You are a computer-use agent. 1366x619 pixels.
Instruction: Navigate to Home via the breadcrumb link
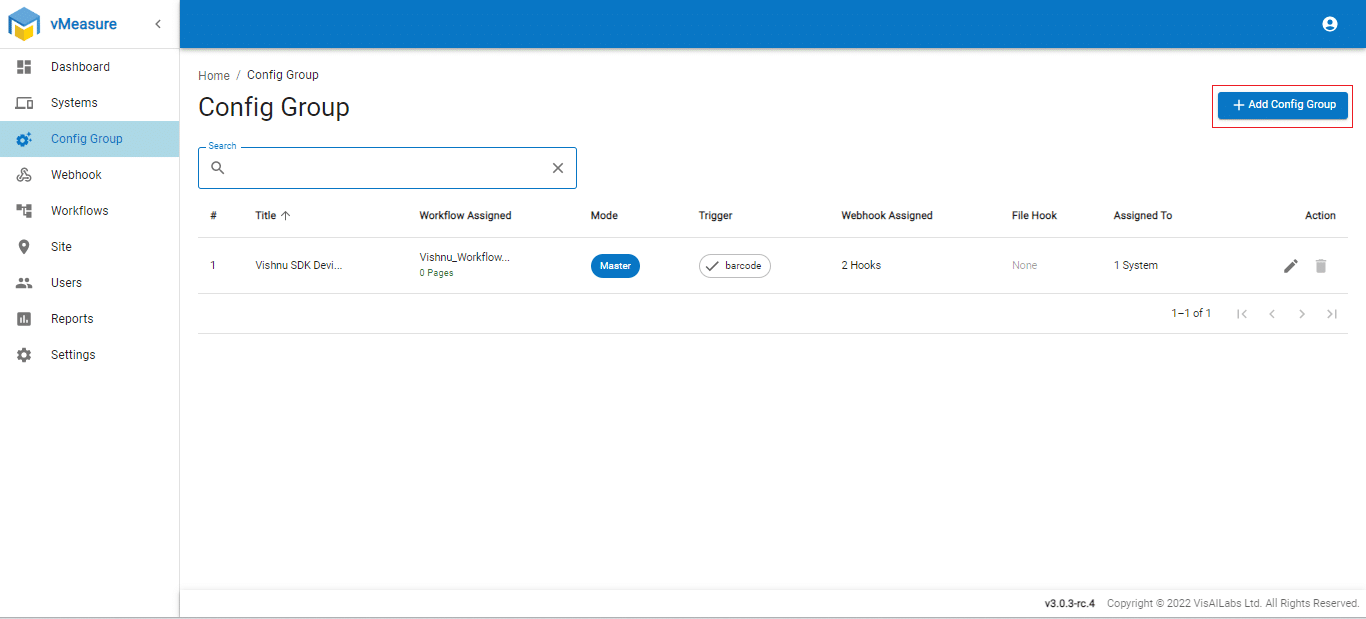(x=213, y=75)
